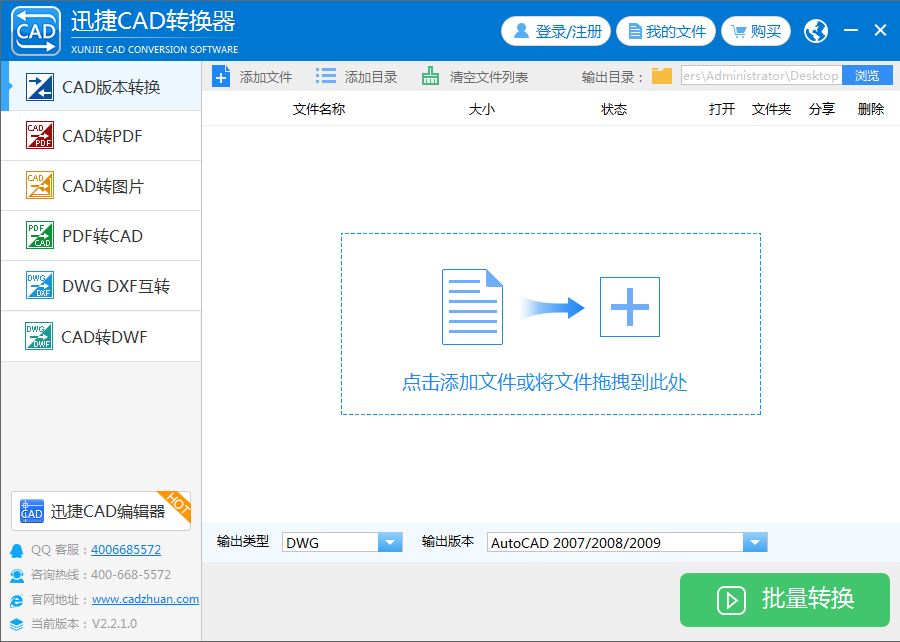Viewport: 900px width, 642px height.
Task: Click the 分享 column header
Action: click(x=821, y=109)
